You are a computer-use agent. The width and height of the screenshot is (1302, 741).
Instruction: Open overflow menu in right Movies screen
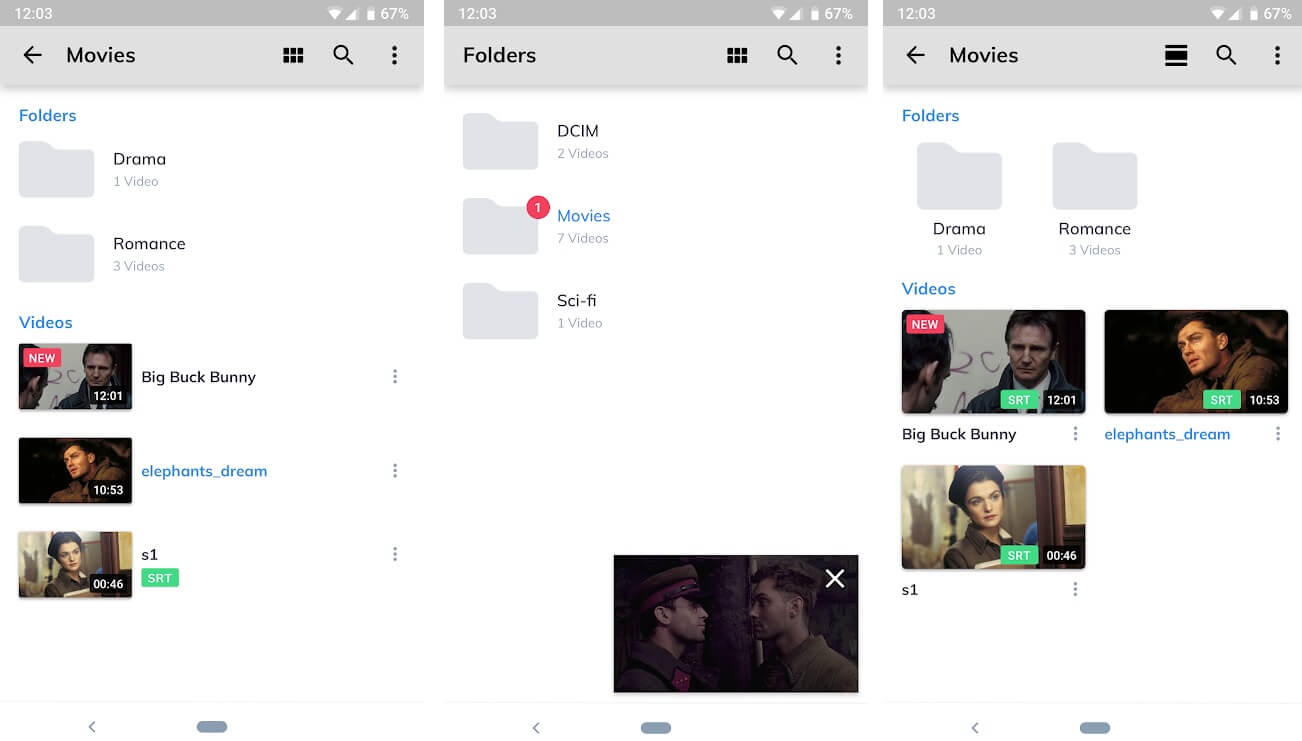[1277, 55]
